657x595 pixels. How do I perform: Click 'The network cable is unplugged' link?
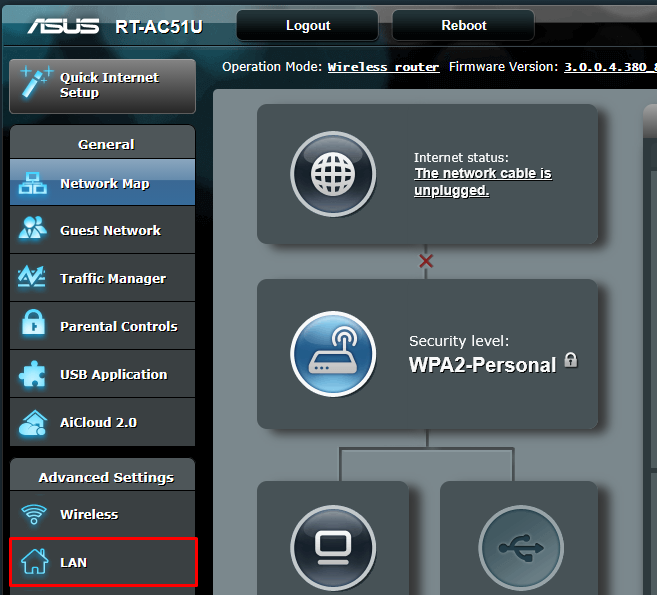(483, 182)
